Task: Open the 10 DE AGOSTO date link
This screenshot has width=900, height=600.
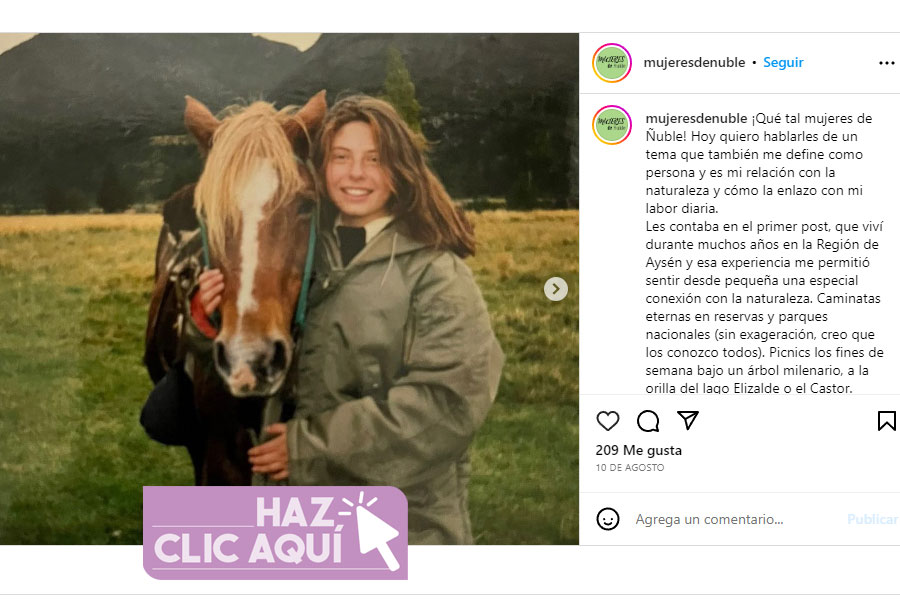Action: point(630,467)
